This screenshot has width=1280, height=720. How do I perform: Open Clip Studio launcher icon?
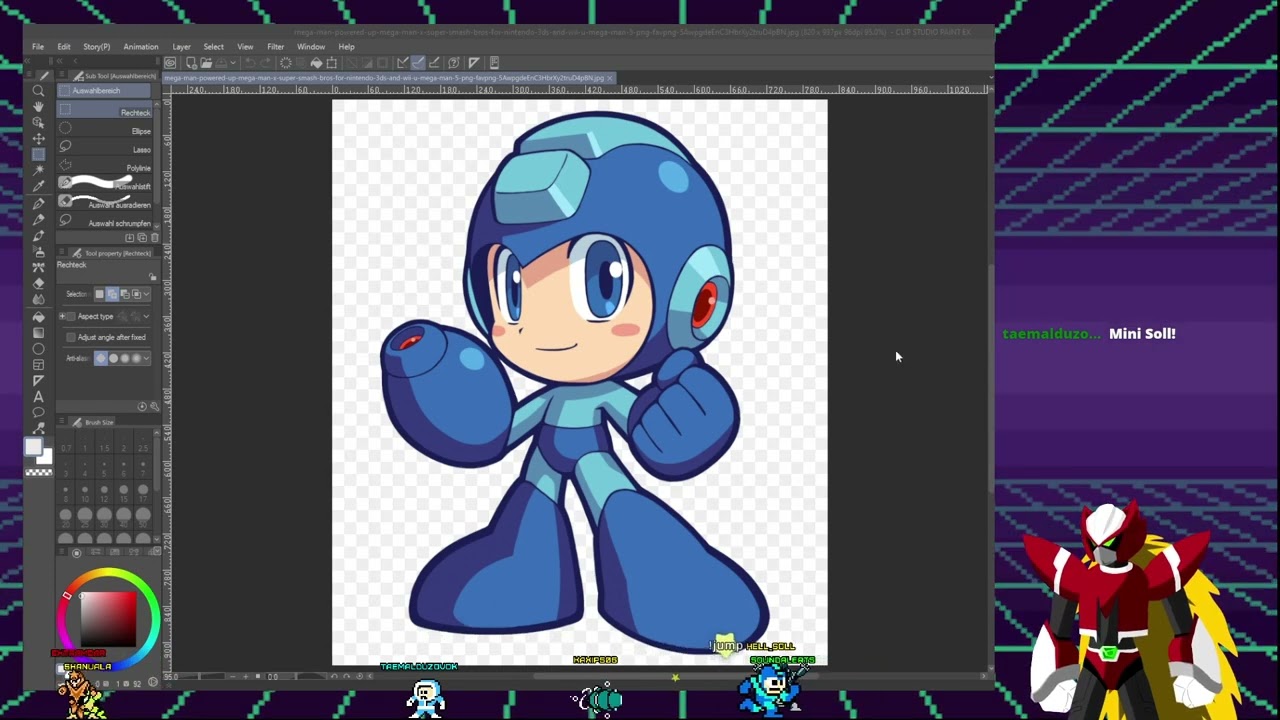[170, 63]
